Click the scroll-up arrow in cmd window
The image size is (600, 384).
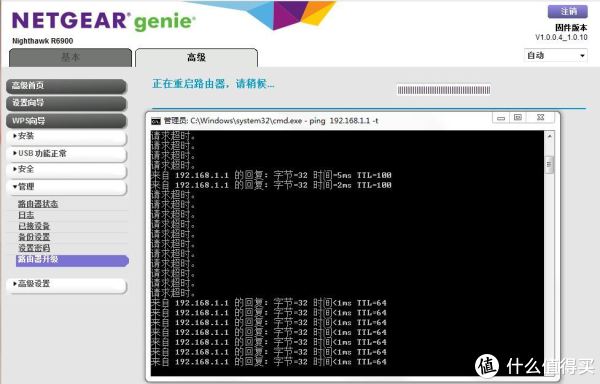[549, 136]
